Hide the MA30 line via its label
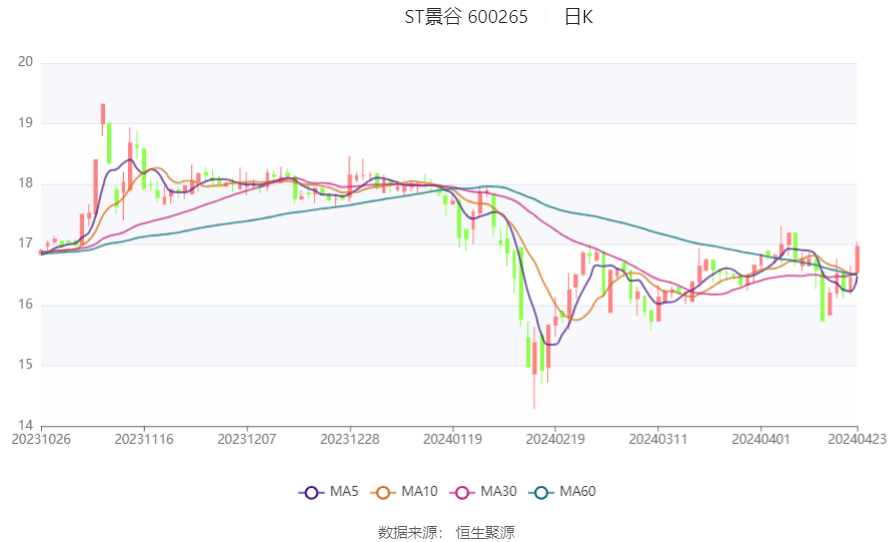The width and height of the screenshot is (893, 542). pos(498,491)
